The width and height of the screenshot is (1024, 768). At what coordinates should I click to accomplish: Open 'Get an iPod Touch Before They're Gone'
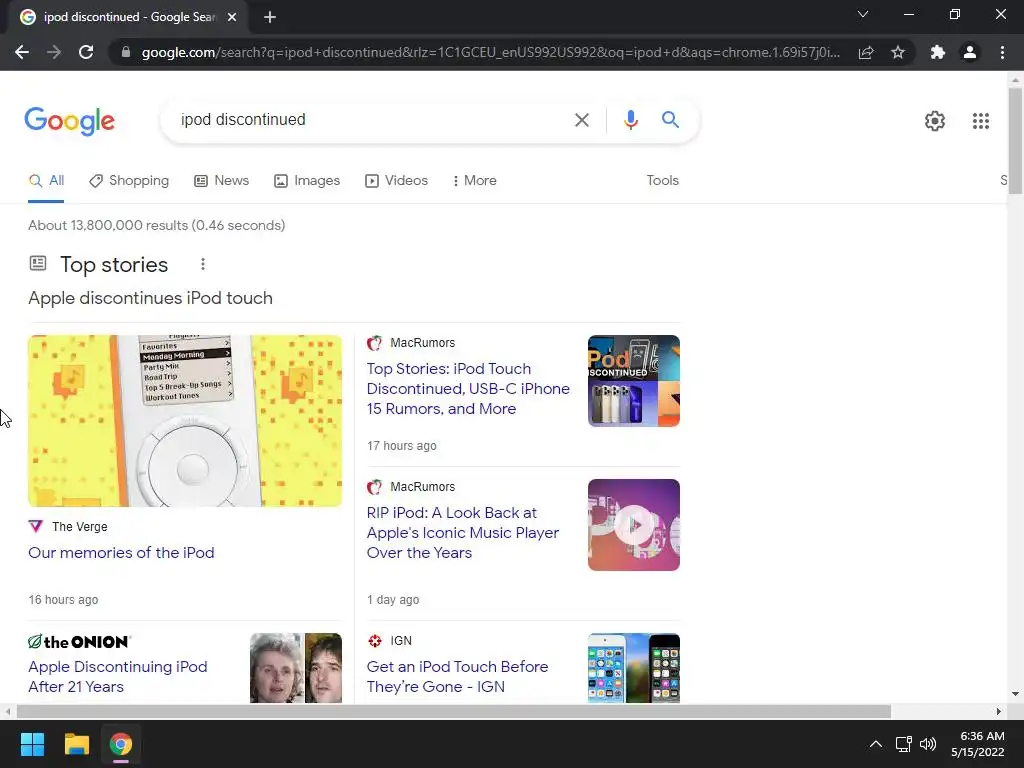pyautogui.click(x=457, y=677)
